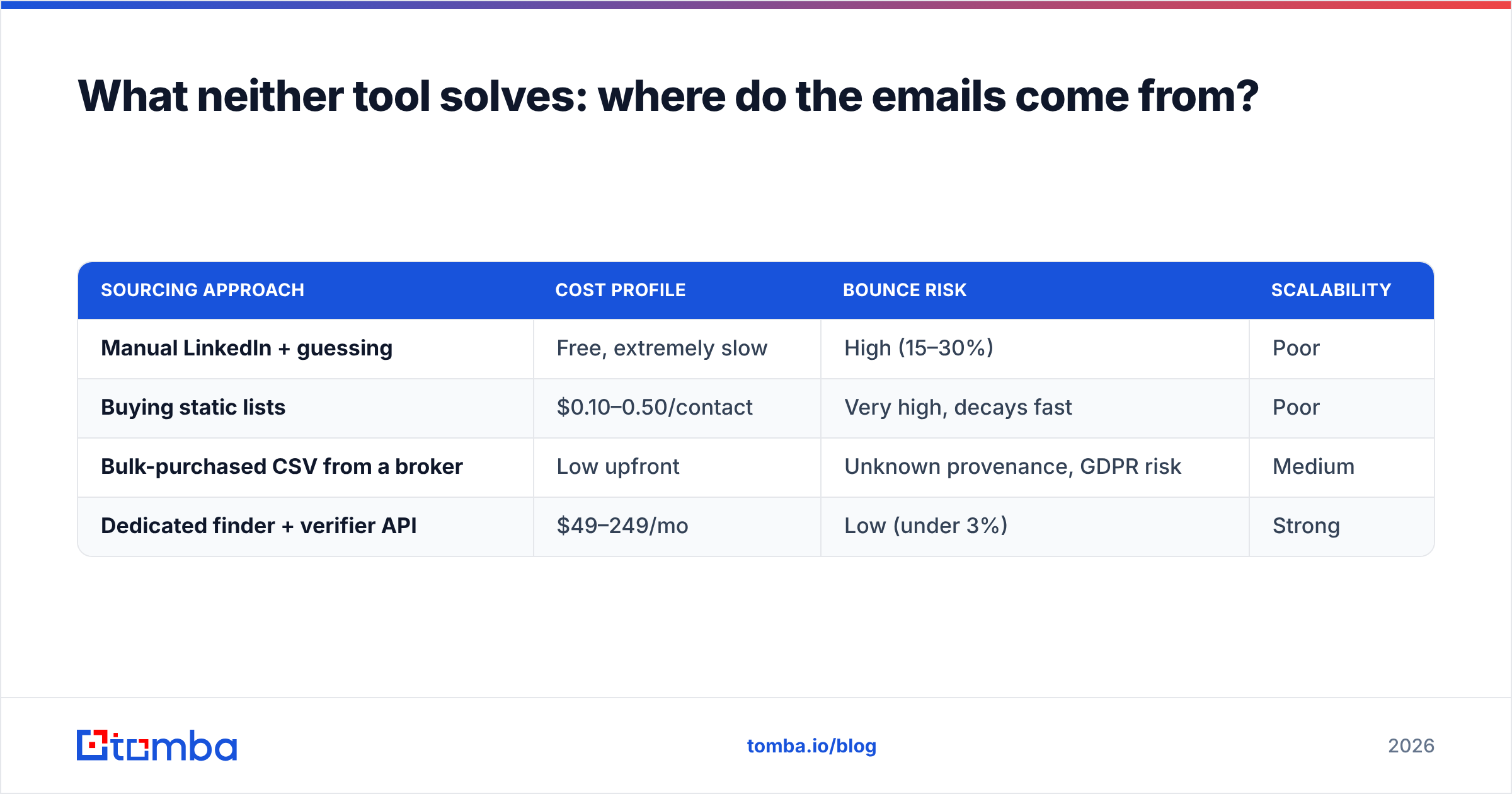The width and height of the screenshot is (1512, 794).
Task: Click the 'Low (under 3%)' cell
Action: pyautogui.click(x=1035, y=526)
